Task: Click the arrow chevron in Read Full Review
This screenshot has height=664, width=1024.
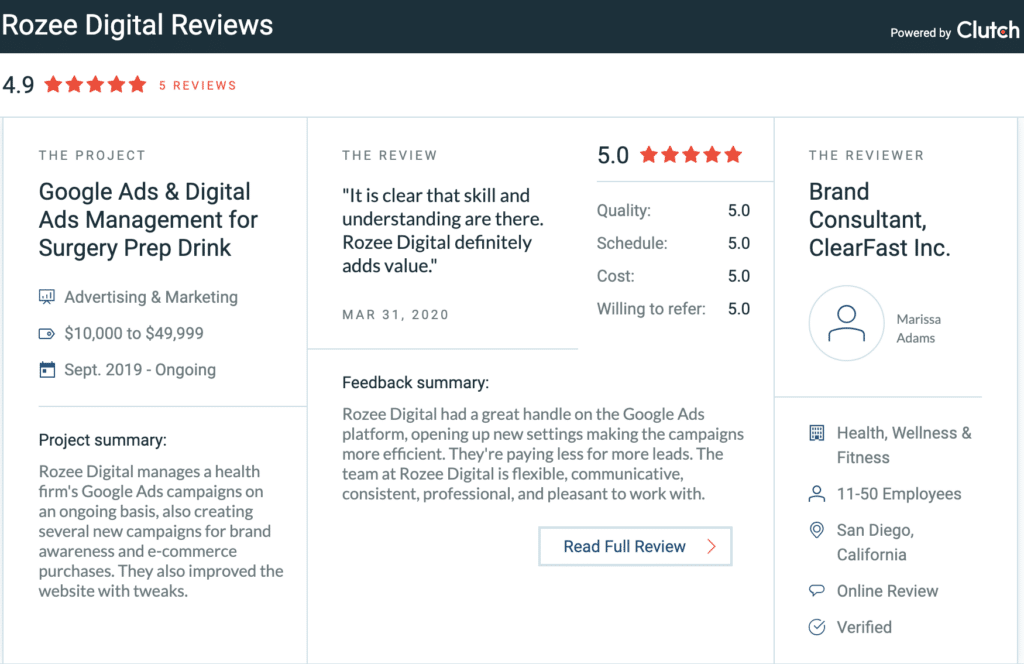Action: click(x=711, y=546)
